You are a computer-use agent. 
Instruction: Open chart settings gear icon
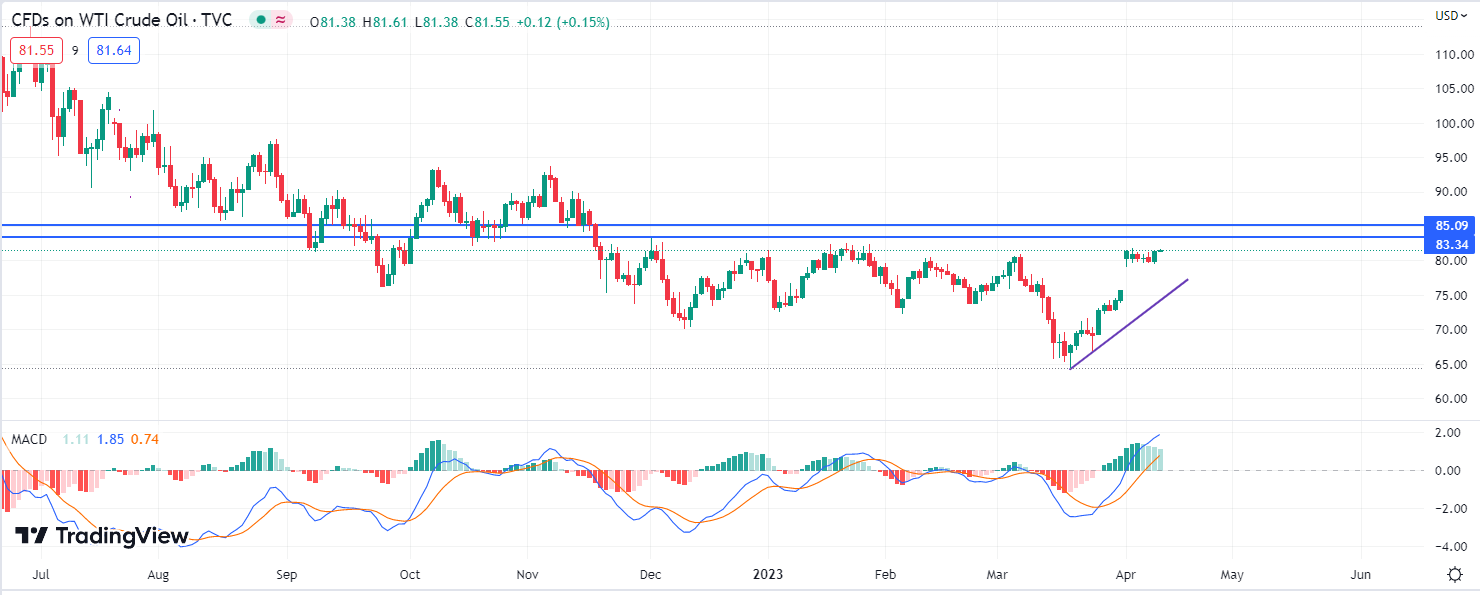point(1455,574)
